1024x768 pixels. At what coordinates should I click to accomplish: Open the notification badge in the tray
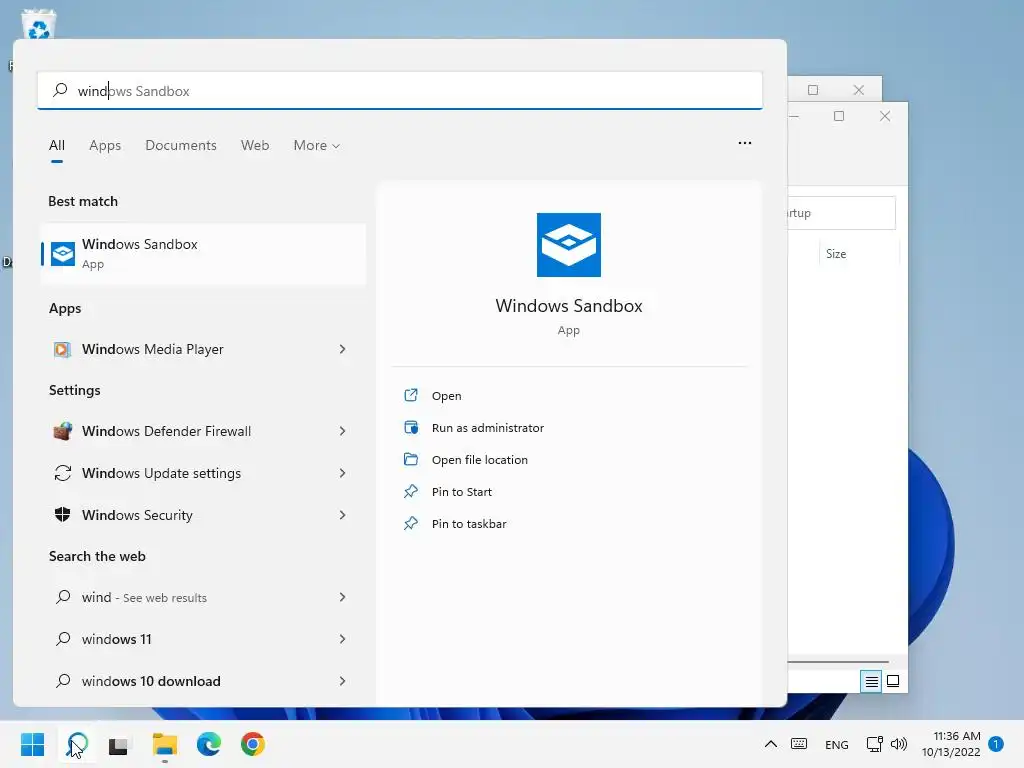[996, 744]
